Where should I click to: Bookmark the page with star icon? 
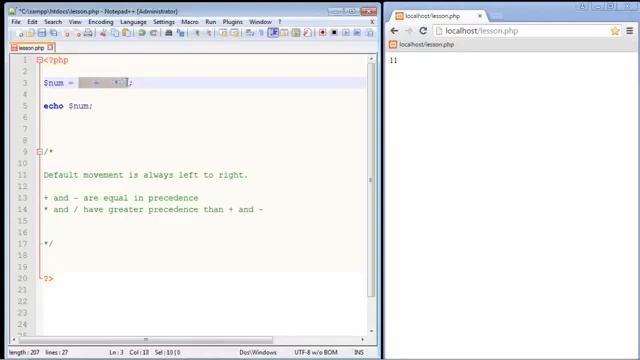point(615,31)
